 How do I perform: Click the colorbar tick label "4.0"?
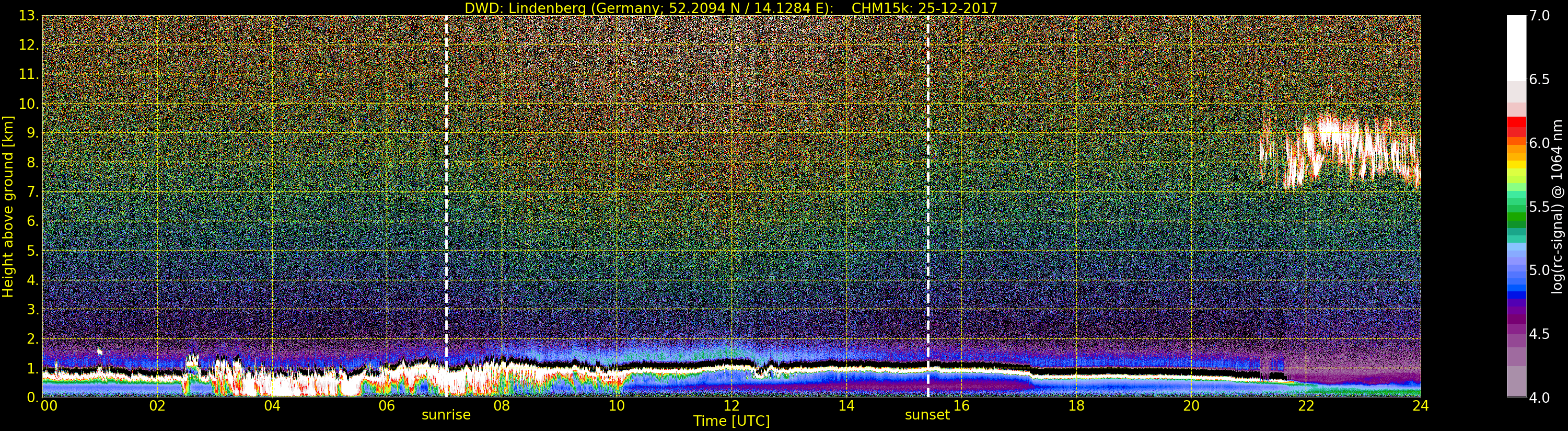[x=1539, y=398]
